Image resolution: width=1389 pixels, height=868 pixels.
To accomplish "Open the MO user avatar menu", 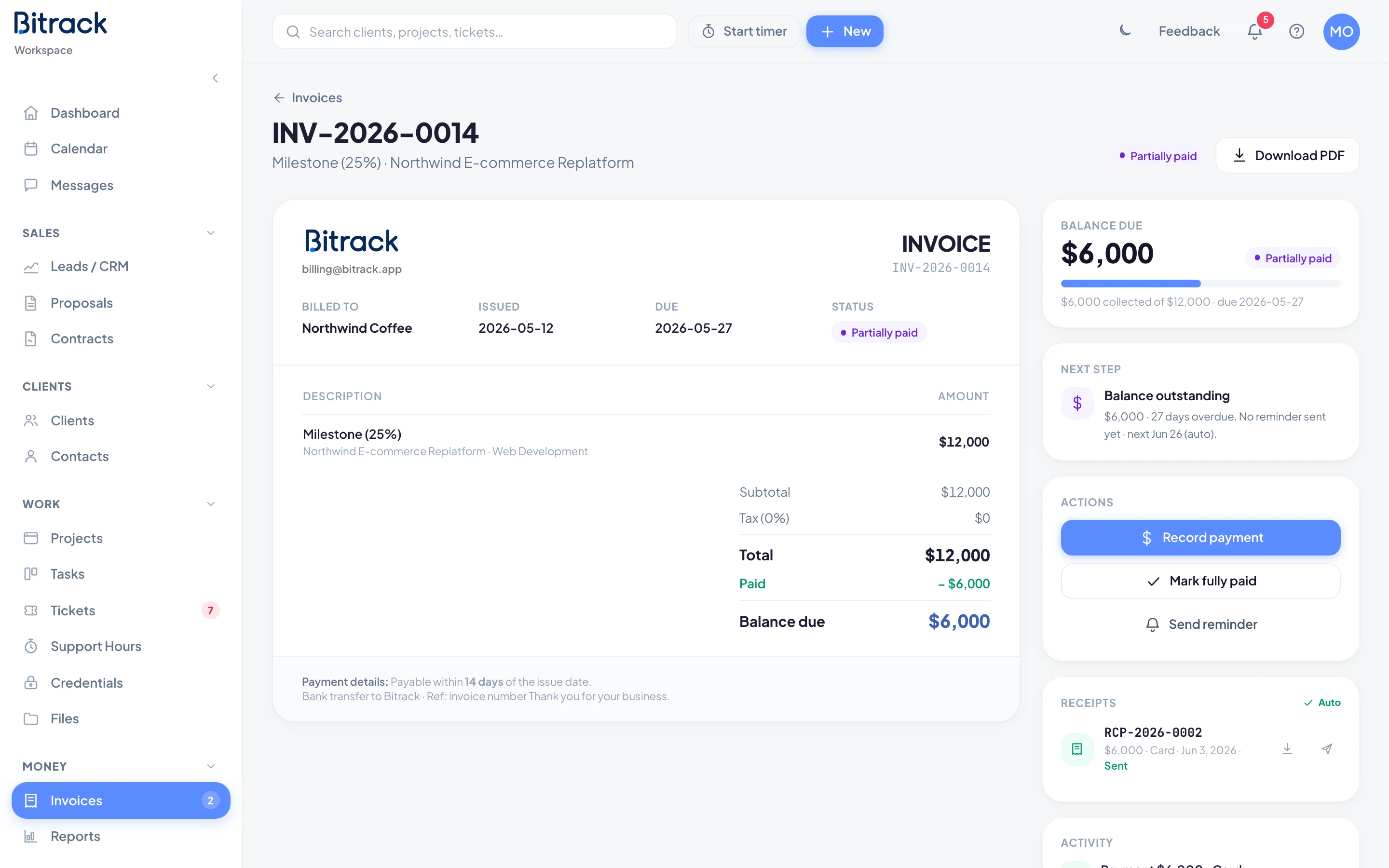I will 1341,31.
